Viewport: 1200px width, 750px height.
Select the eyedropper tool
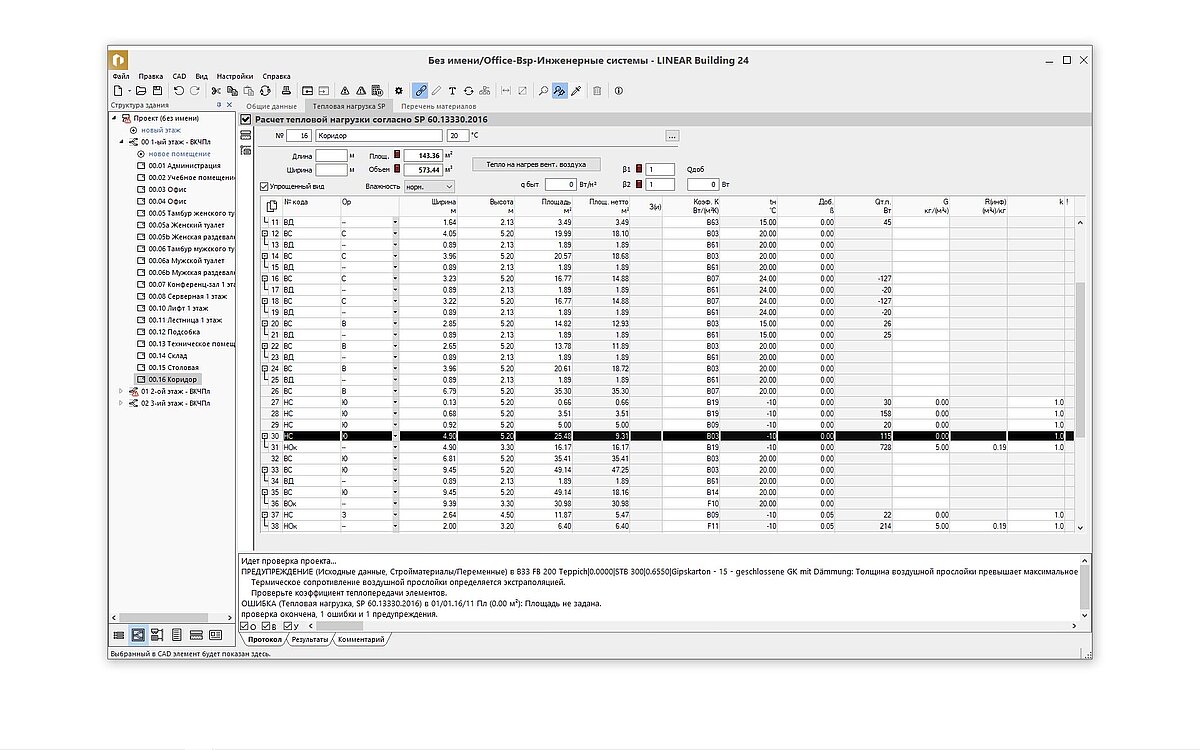point(576,91)
